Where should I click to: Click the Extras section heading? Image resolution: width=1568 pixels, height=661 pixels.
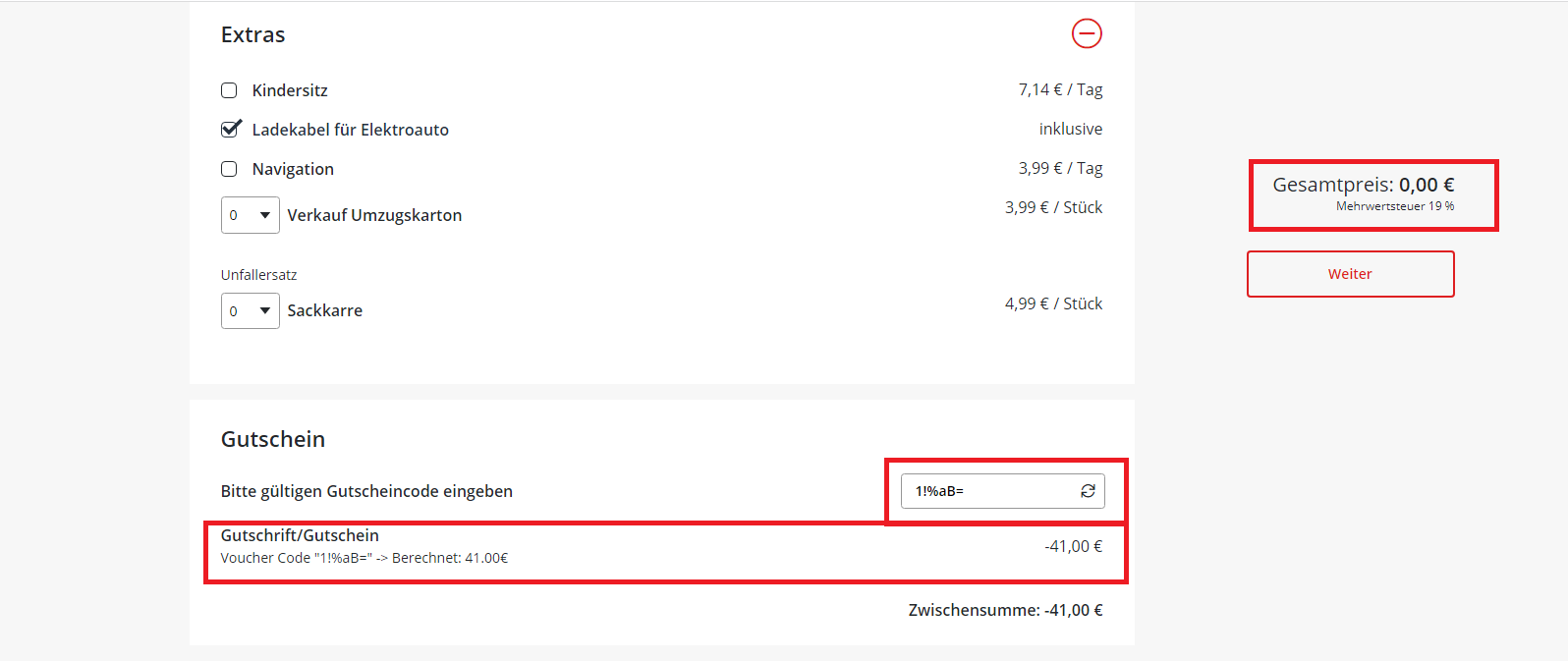pos(252,35)
